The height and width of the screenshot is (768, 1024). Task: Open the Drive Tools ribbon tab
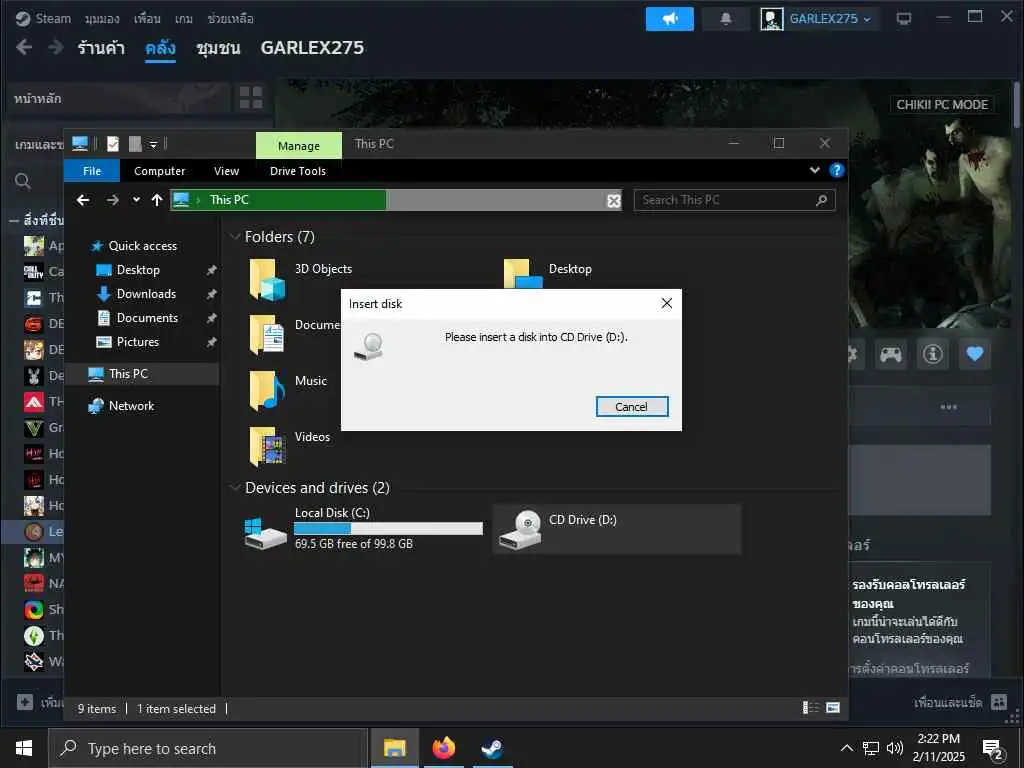[x=298, y=170]
